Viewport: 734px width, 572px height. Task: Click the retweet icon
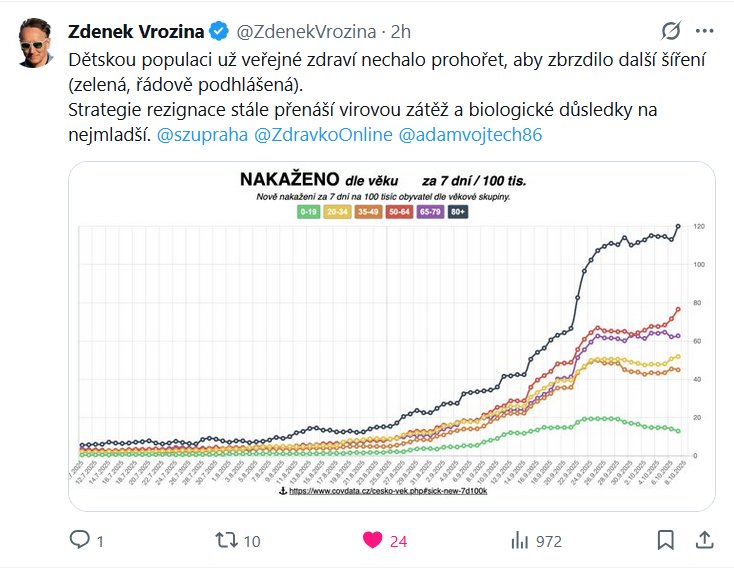coord(226,540)
